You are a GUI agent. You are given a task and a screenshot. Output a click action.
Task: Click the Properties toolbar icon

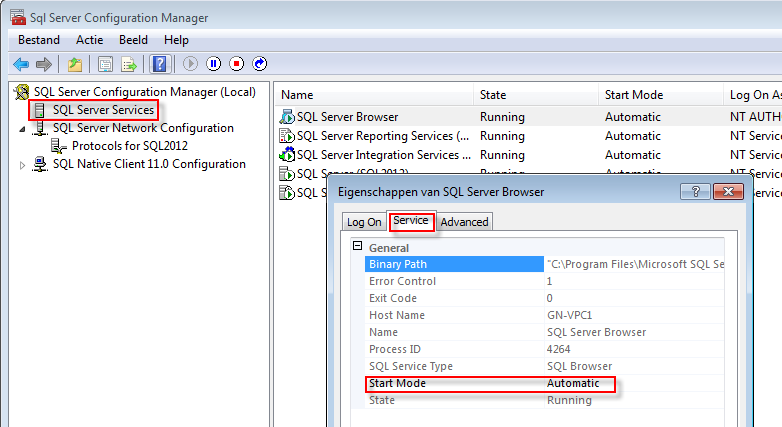(105, 64)
